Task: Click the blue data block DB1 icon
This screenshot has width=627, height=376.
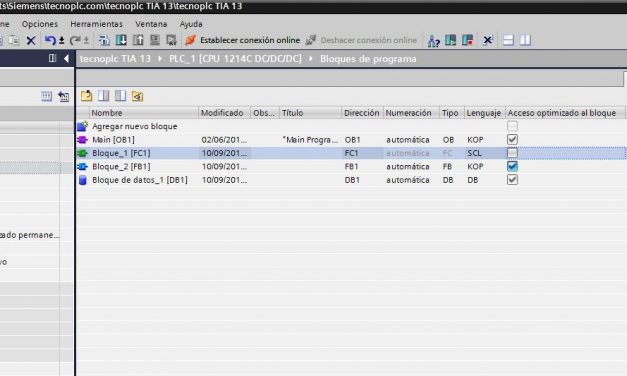Action: pos(82,180)
